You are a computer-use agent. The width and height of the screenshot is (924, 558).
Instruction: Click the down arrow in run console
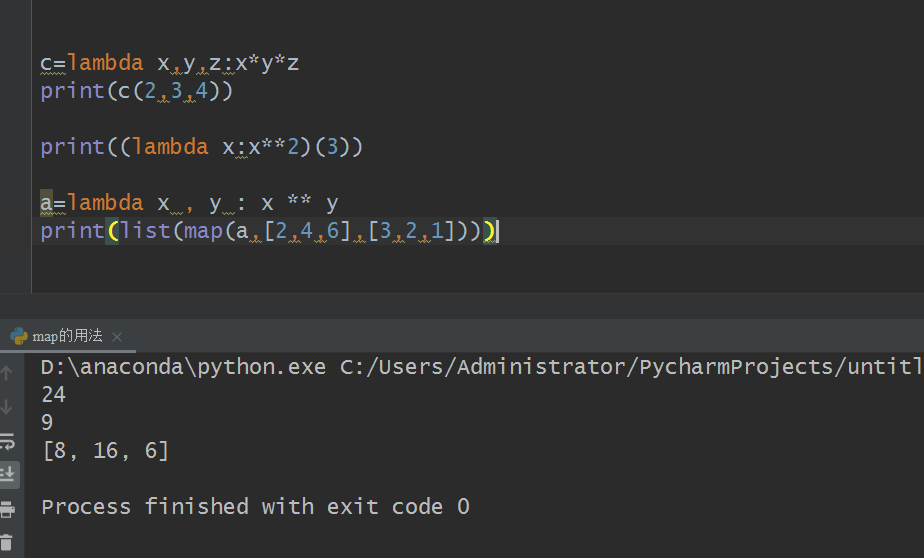(x=7, y=407)
